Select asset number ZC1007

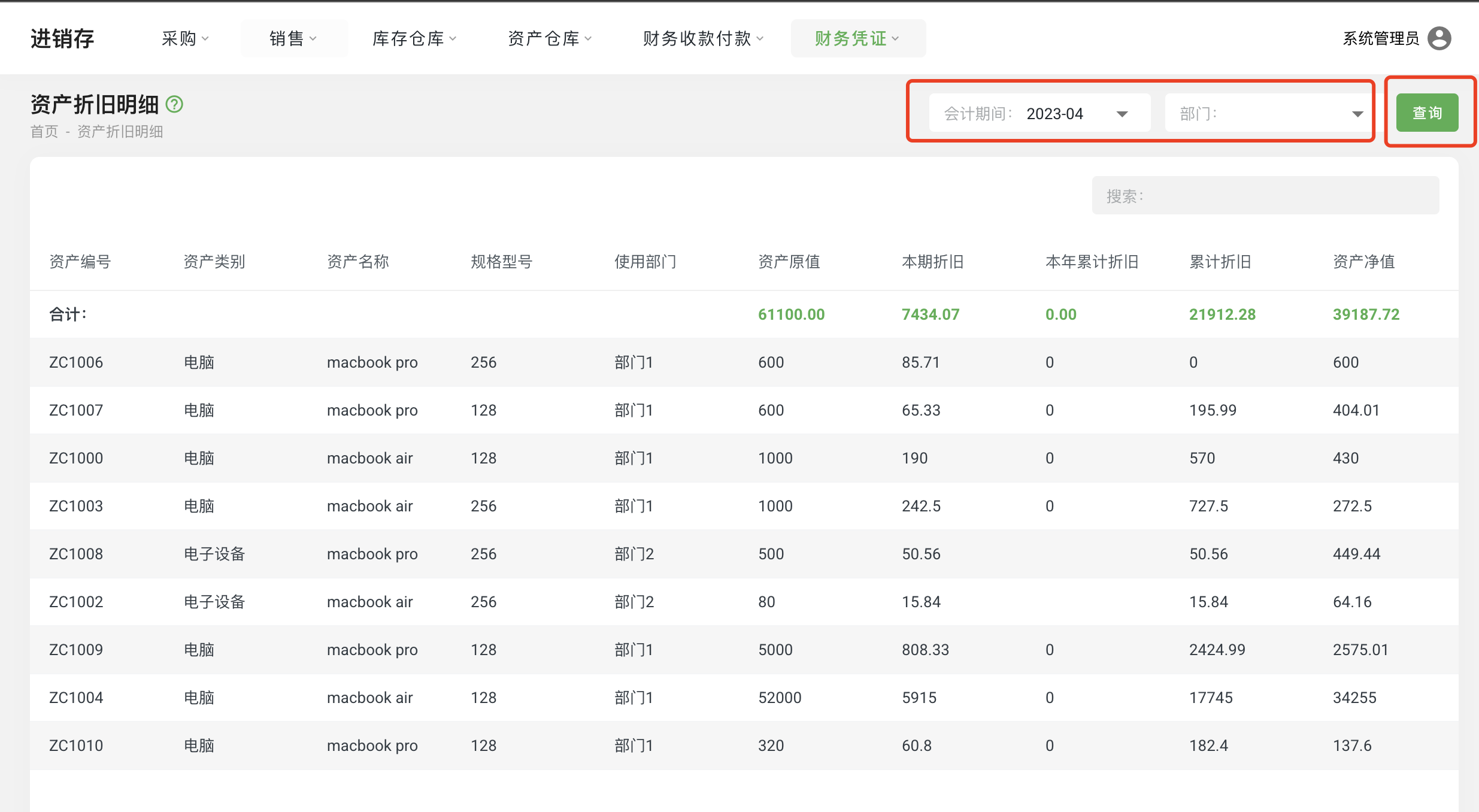coord(76,410)
